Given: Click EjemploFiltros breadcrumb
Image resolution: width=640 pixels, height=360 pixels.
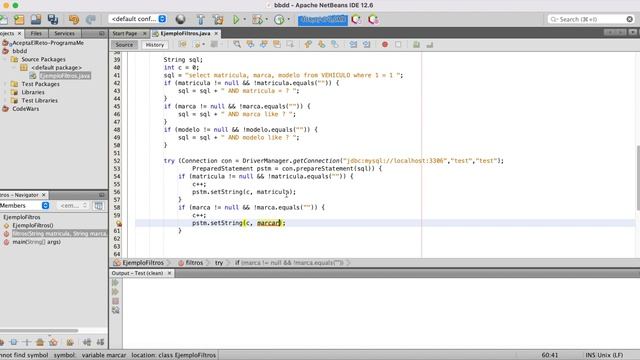Looking at the screenshot, I should 143,263.
